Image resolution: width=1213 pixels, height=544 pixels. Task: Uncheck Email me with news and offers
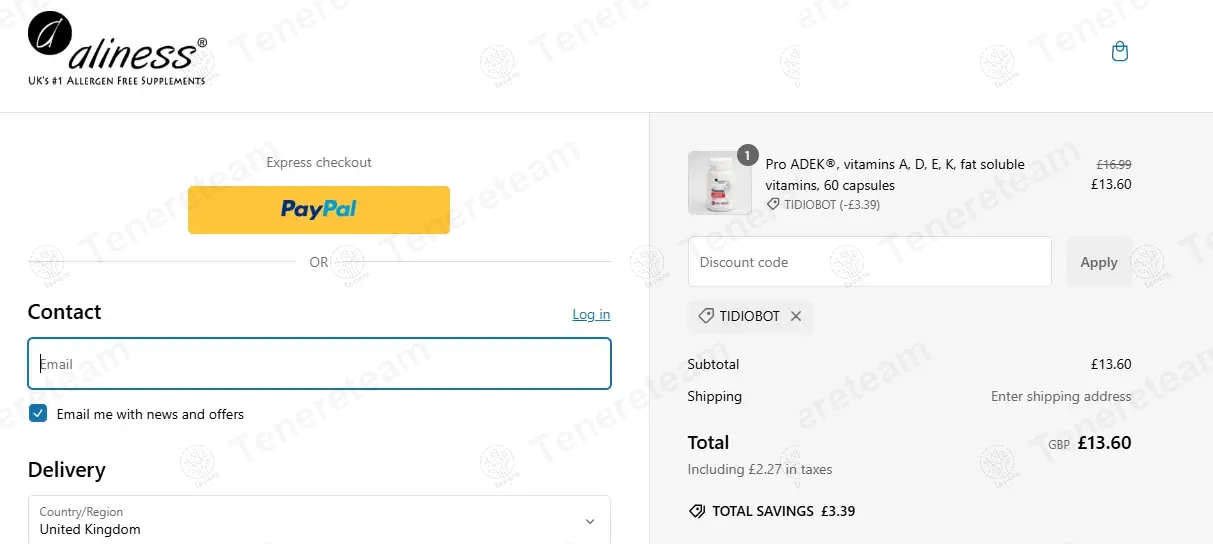[38, 413]
